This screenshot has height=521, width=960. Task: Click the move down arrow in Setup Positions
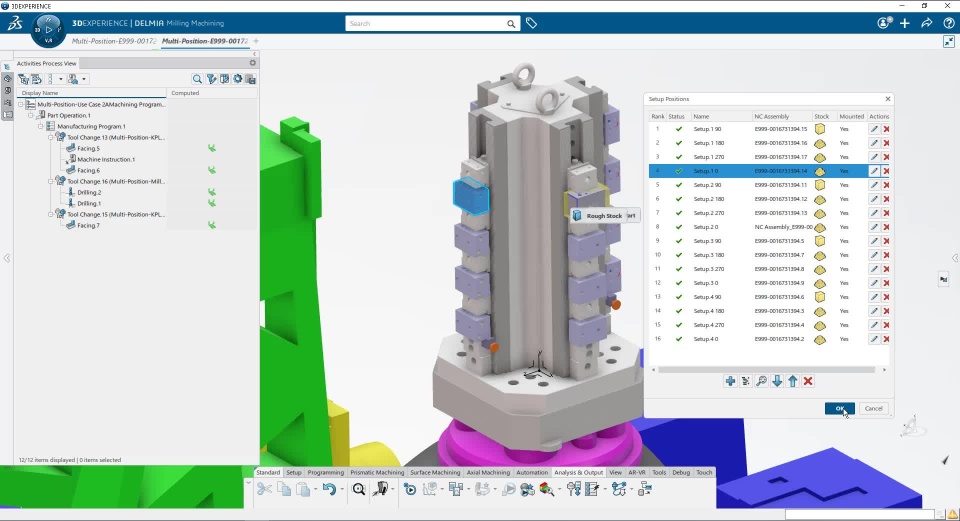point(777,381)
